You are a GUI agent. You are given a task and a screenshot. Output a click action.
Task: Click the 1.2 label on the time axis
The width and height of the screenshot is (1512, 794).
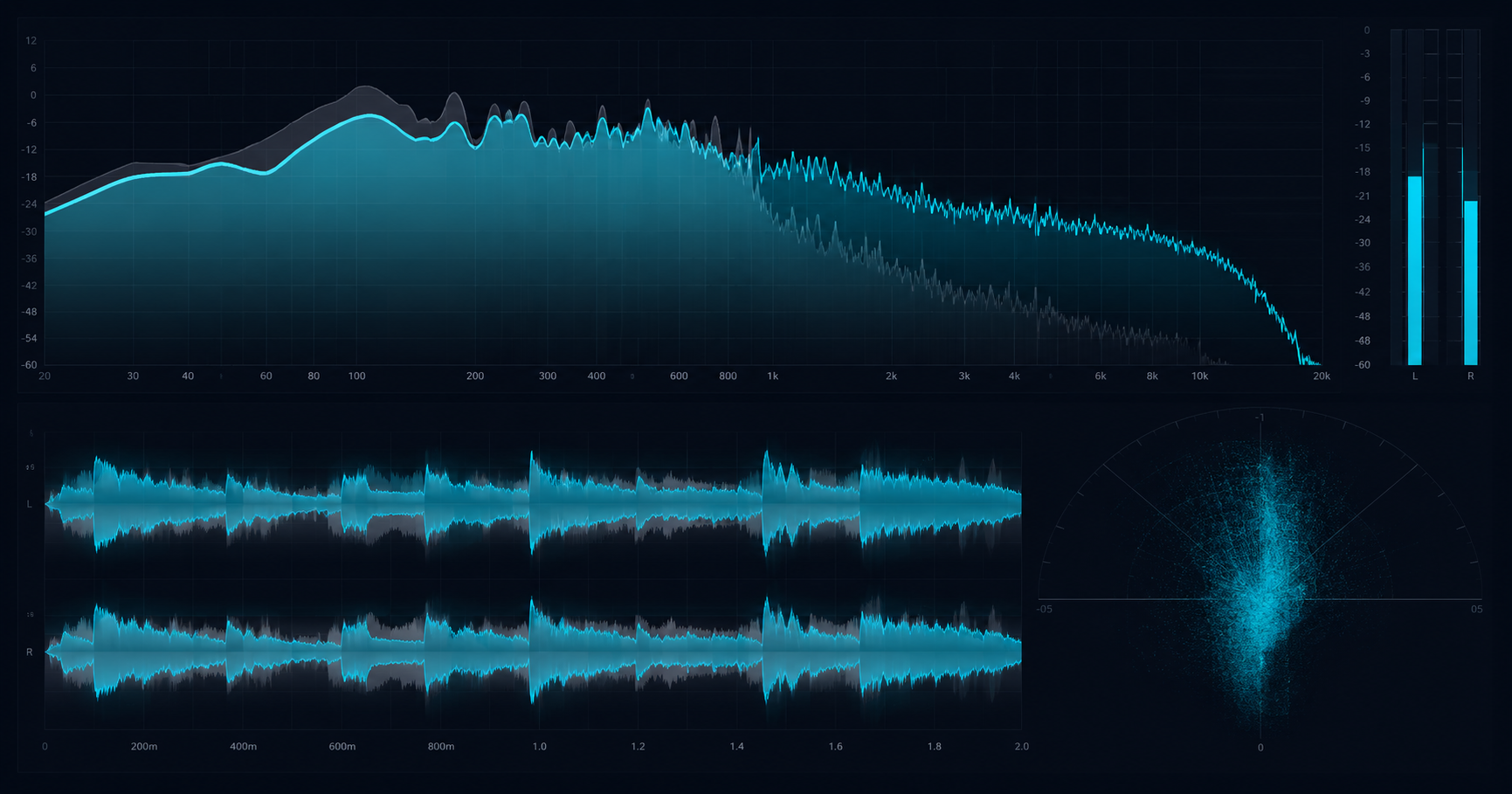pyautogui.click(x=639, y=747)
